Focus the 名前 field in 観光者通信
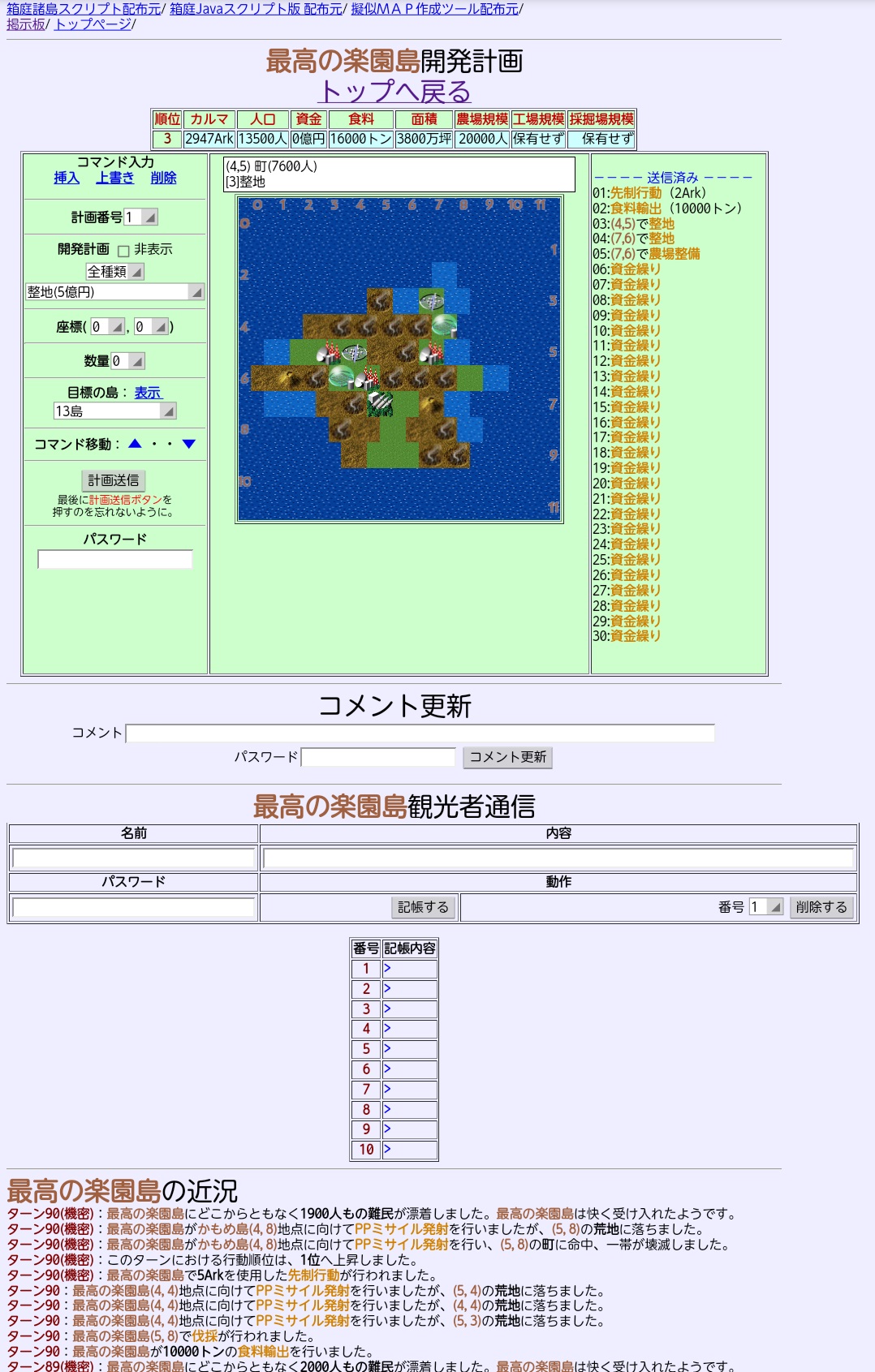Viewport: 875px width, 1372px height. (134, 858)
